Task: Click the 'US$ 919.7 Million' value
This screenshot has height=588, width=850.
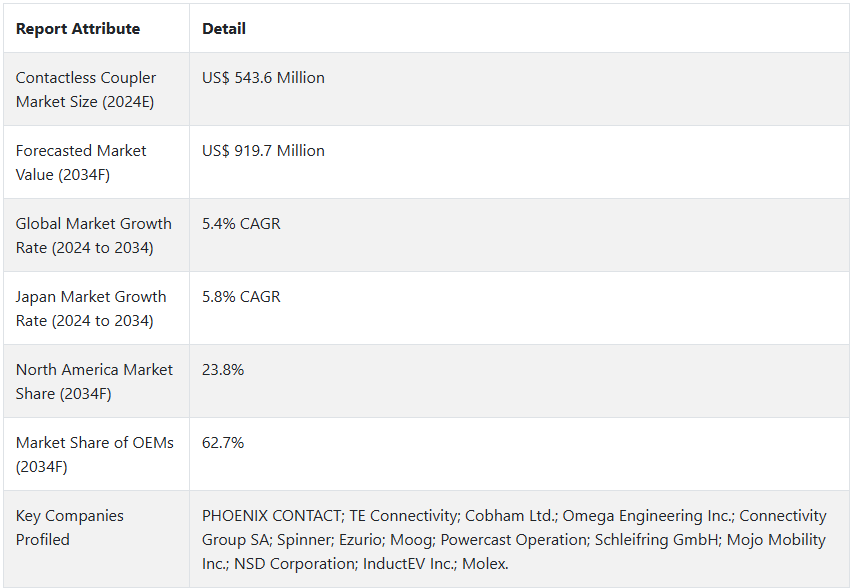Action: click(x=263, y=151)
